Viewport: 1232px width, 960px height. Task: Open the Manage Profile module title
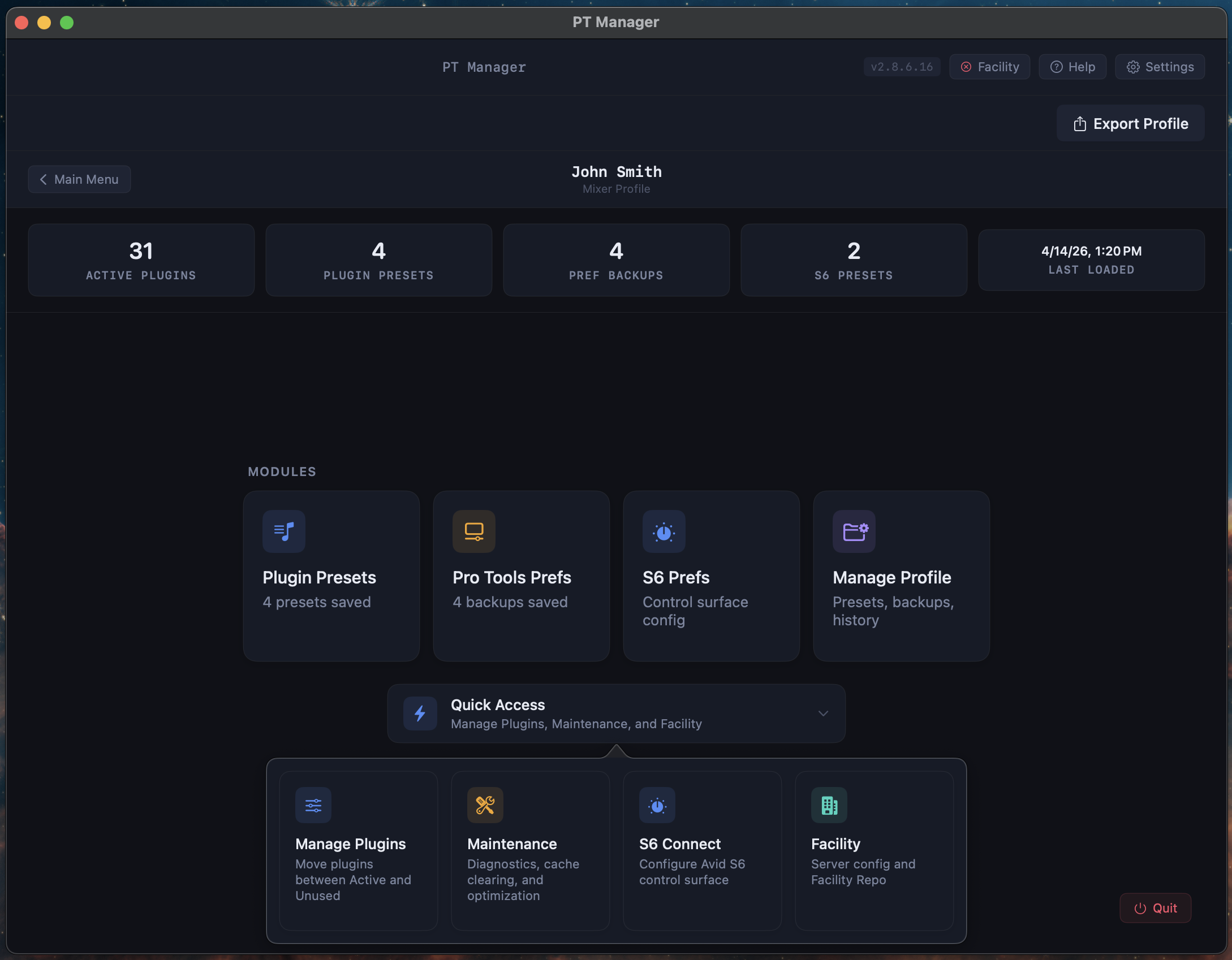(891, 577)
